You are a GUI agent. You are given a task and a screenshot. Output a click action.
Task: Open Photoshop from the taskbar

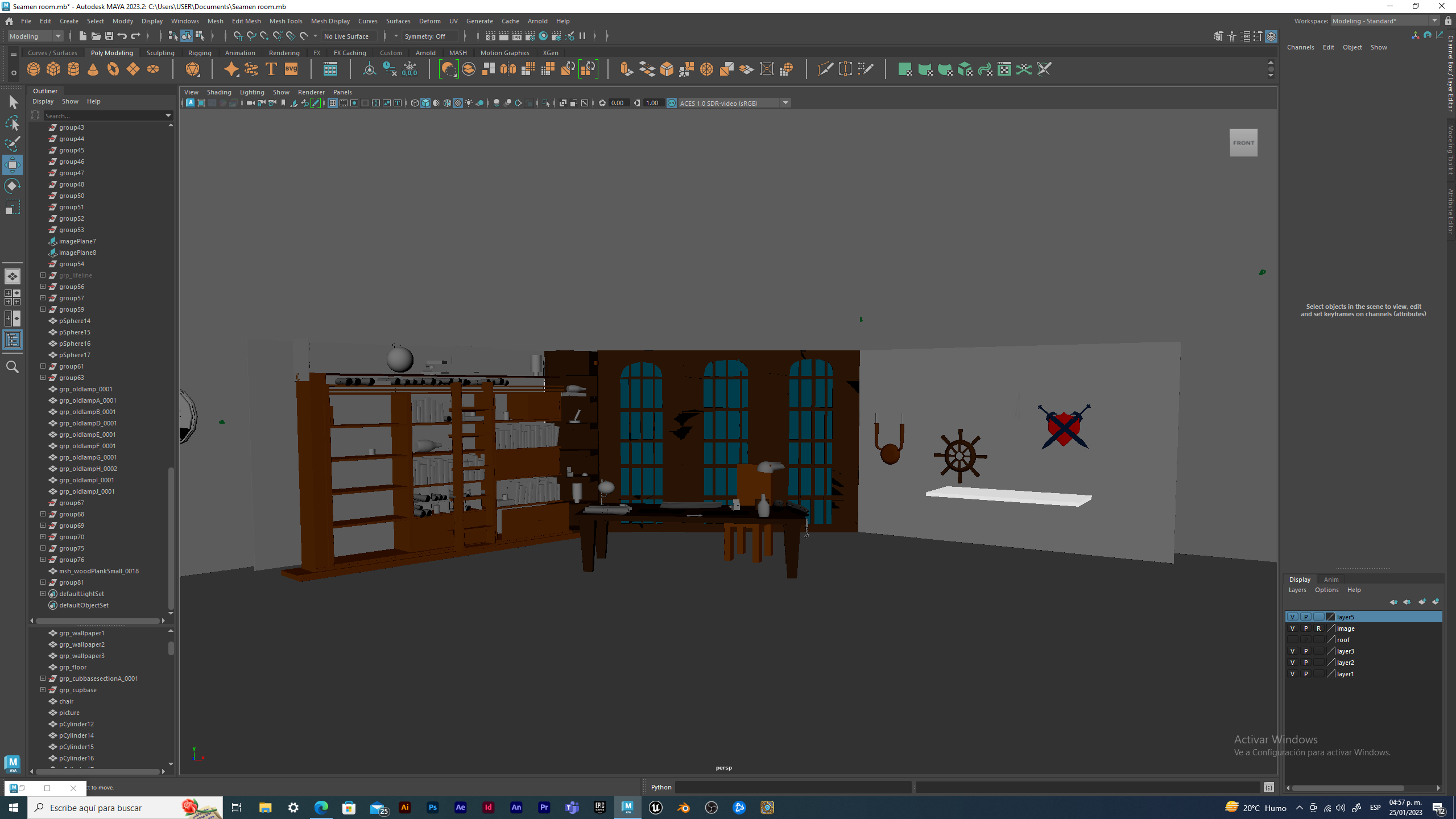tap(433, 808)
